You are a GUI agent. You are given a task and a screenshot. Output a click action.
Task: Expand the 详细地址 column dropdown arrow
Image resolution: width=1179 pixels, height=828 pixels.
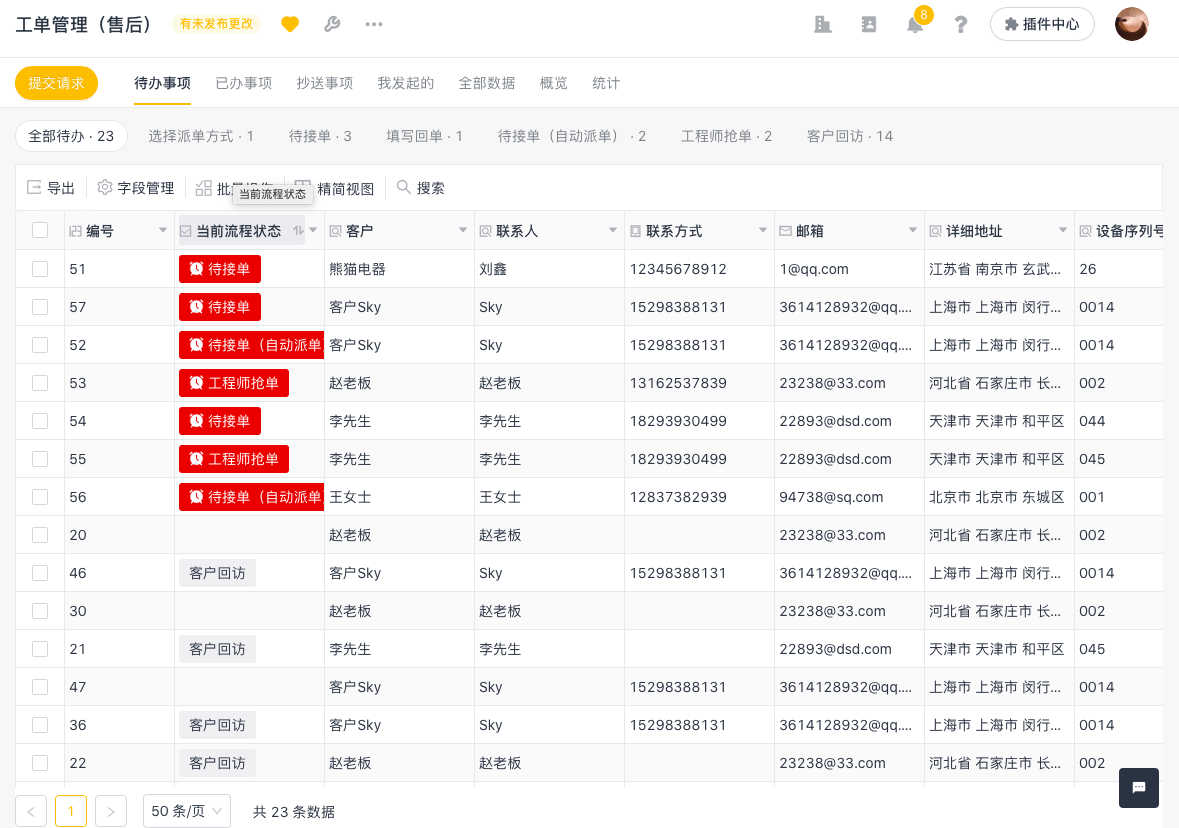(x=1062, y=230)
